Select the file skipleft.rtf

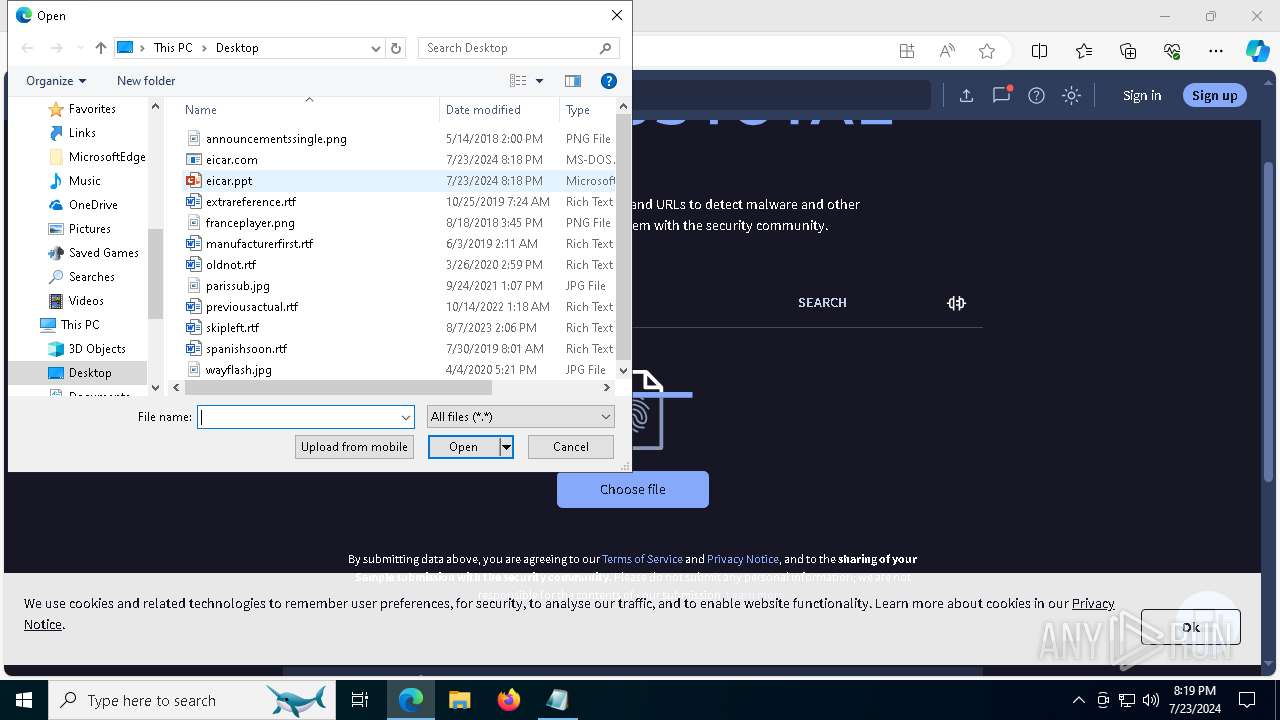coord(232,328)
